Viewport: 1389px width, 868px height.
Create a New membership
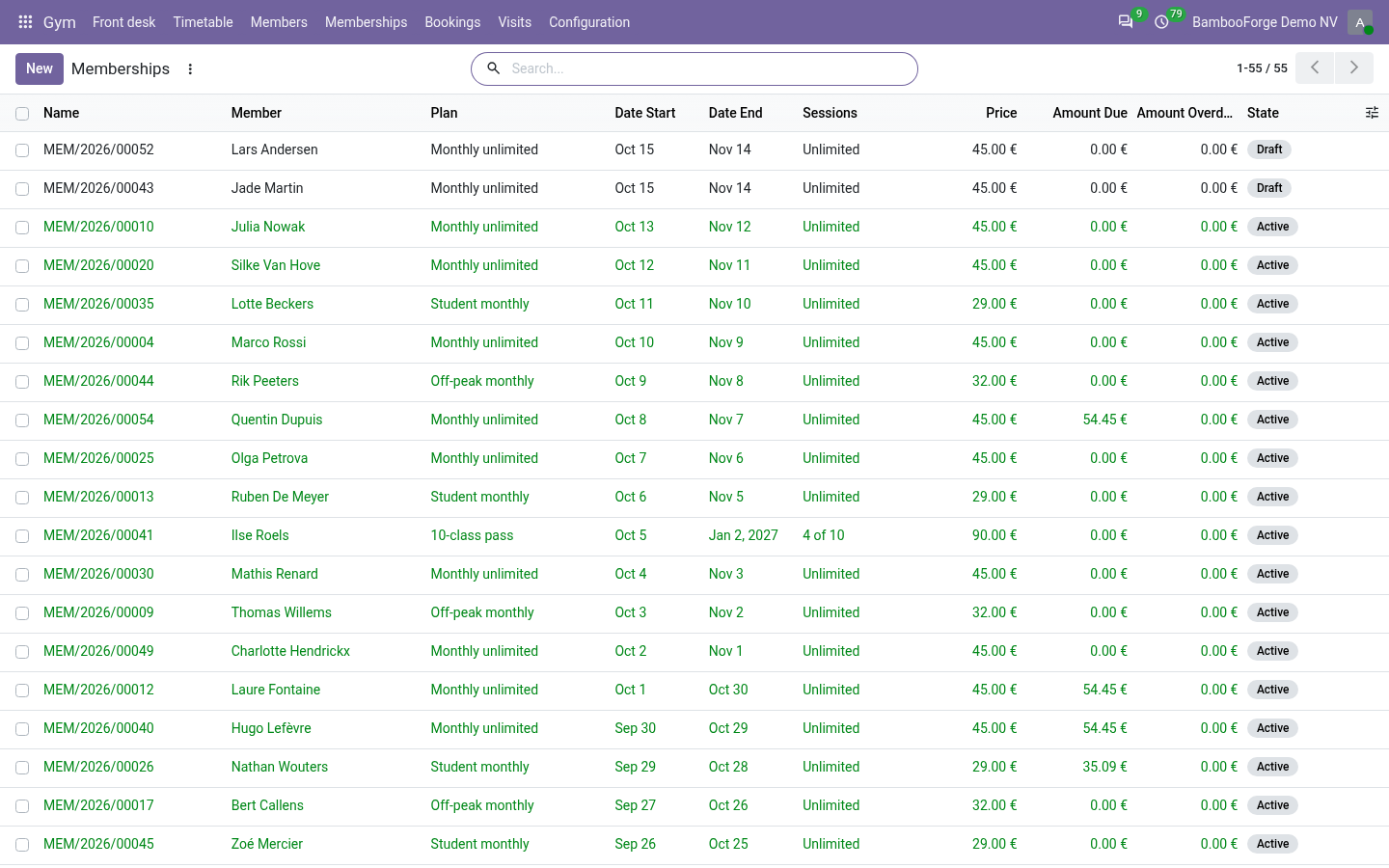click(x=40, y=68)
